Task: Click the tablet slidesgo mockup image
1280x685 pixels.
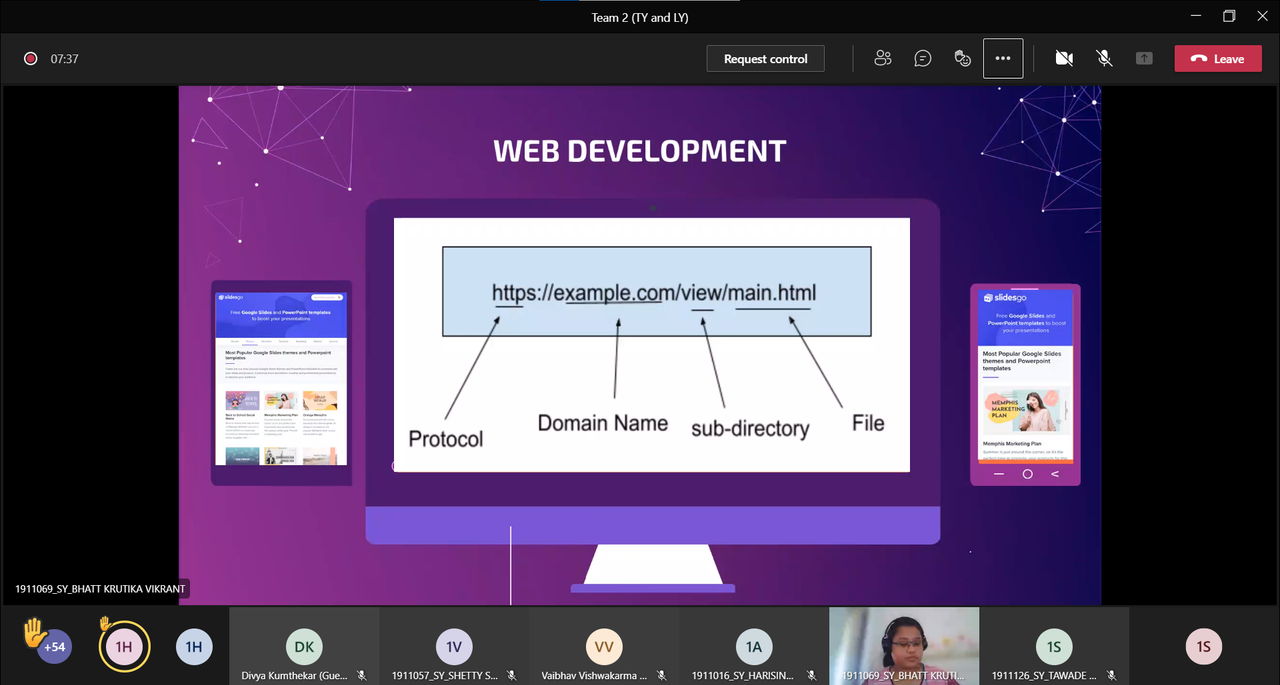Action: click(x=281, y=382)
